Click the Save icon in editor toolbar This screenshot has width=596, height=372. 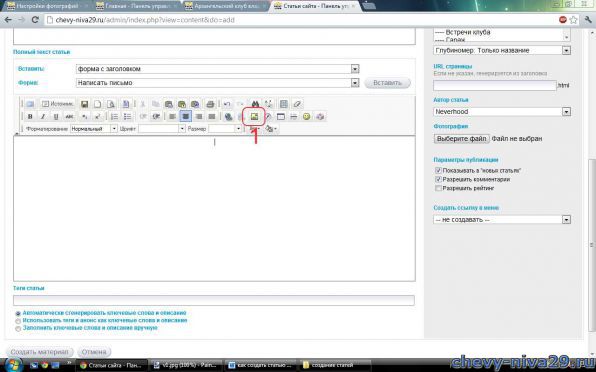[85, 104]
